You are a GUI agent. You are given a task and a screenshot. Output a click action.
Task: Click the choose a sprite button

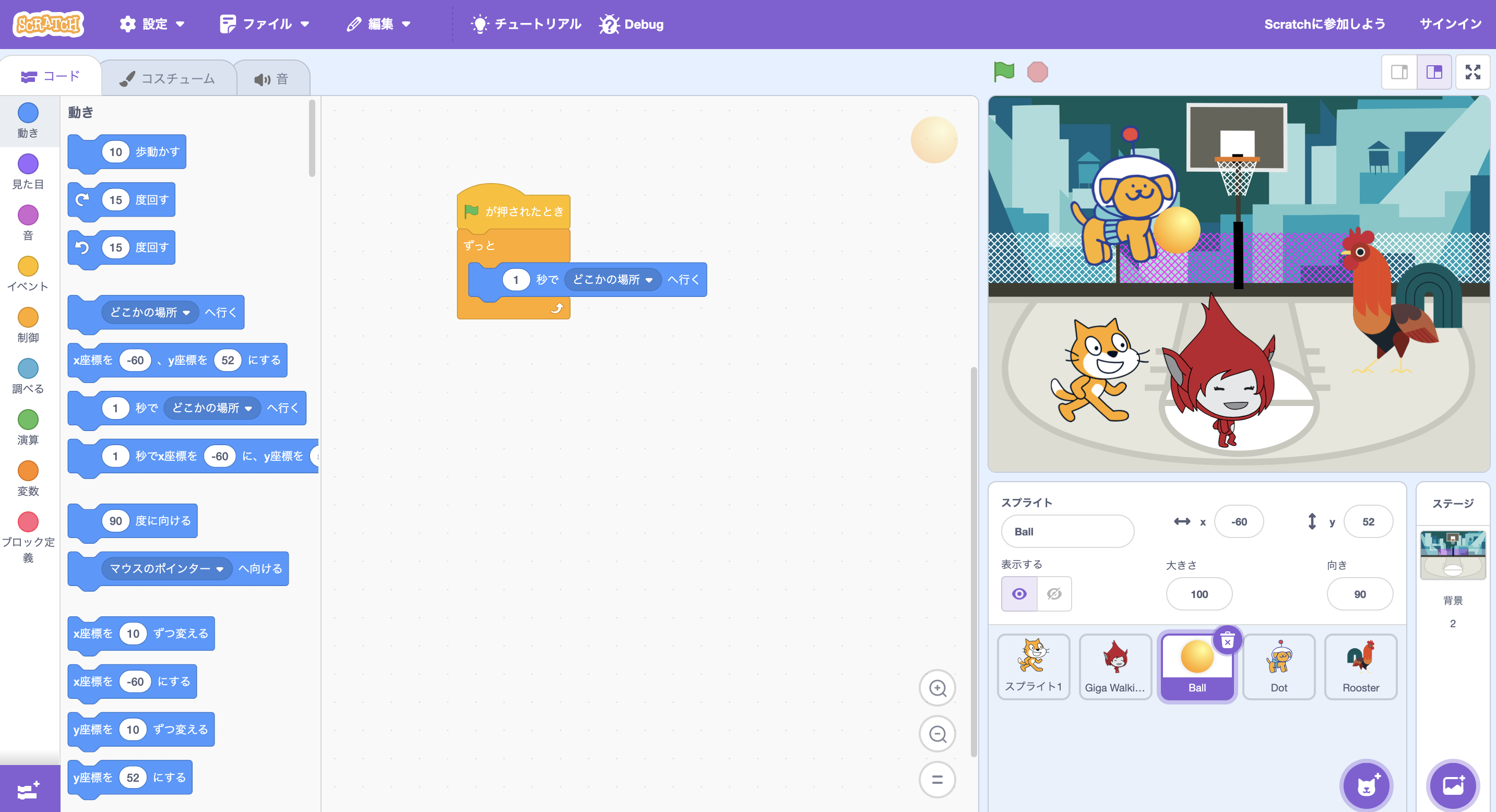point(1367,785)
